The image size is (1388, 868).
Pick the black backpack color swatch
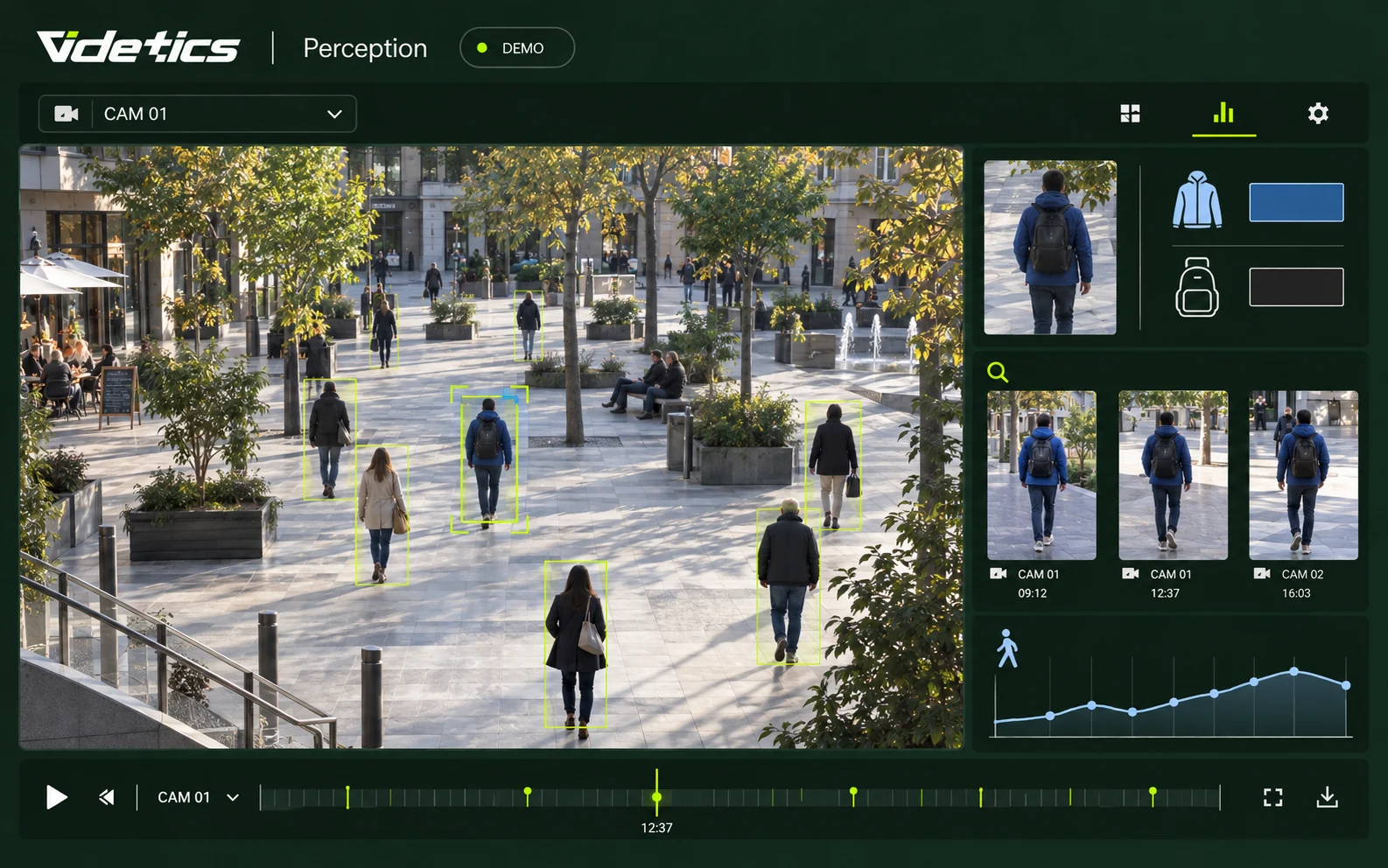click(x=1296, y=287)
